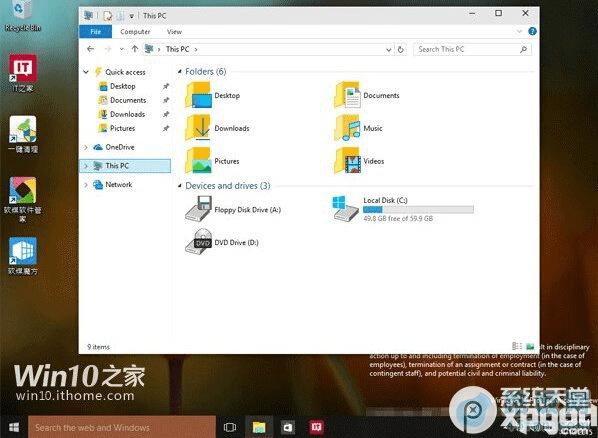Select OneDrive in navigation pane
598x438 pixels.
coord(120,147)
